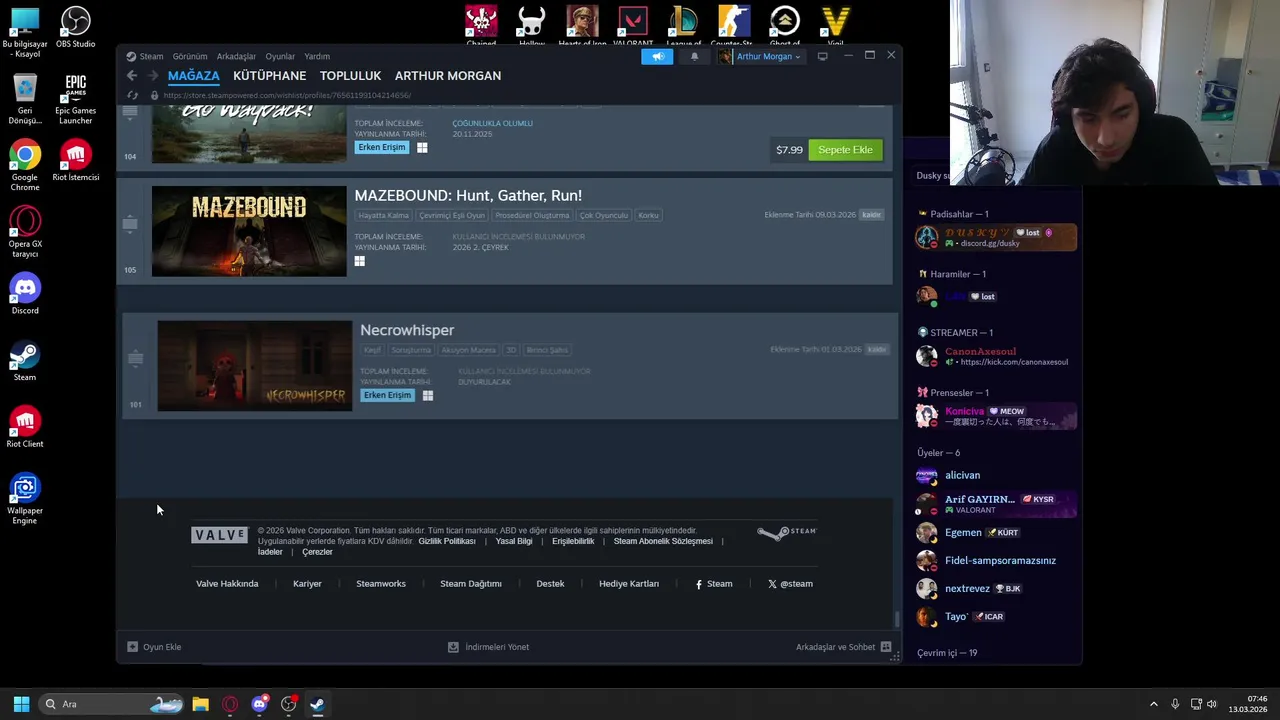The height and width of the screenshot is (720, 1280).
Task: Show hidden system tray icons chevron
Action: [x=1153, y=704]
